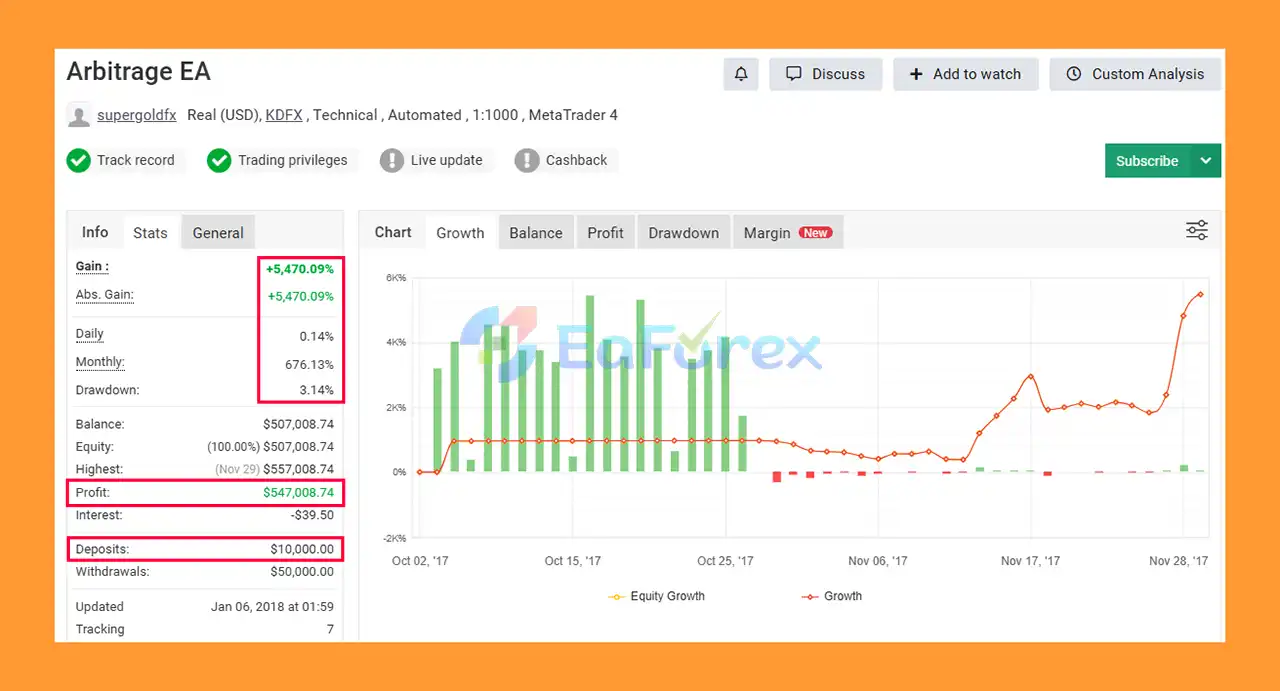Click the Live update warning icon
The height and width of the screenshot is (691, 1280).
click(392, 160)
